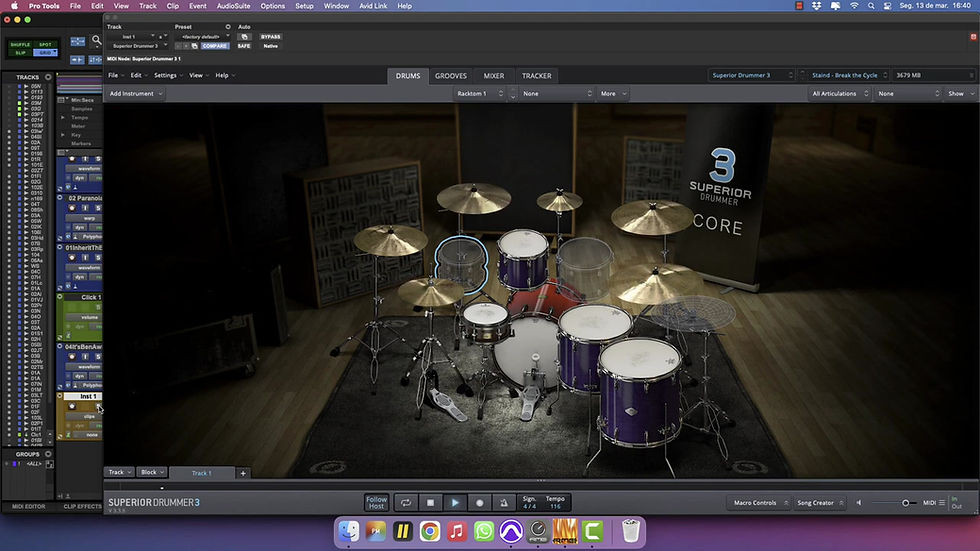Click the loop button in Superior Drummer transport
This screenshot has height=551, width=980.
(406, 502)
